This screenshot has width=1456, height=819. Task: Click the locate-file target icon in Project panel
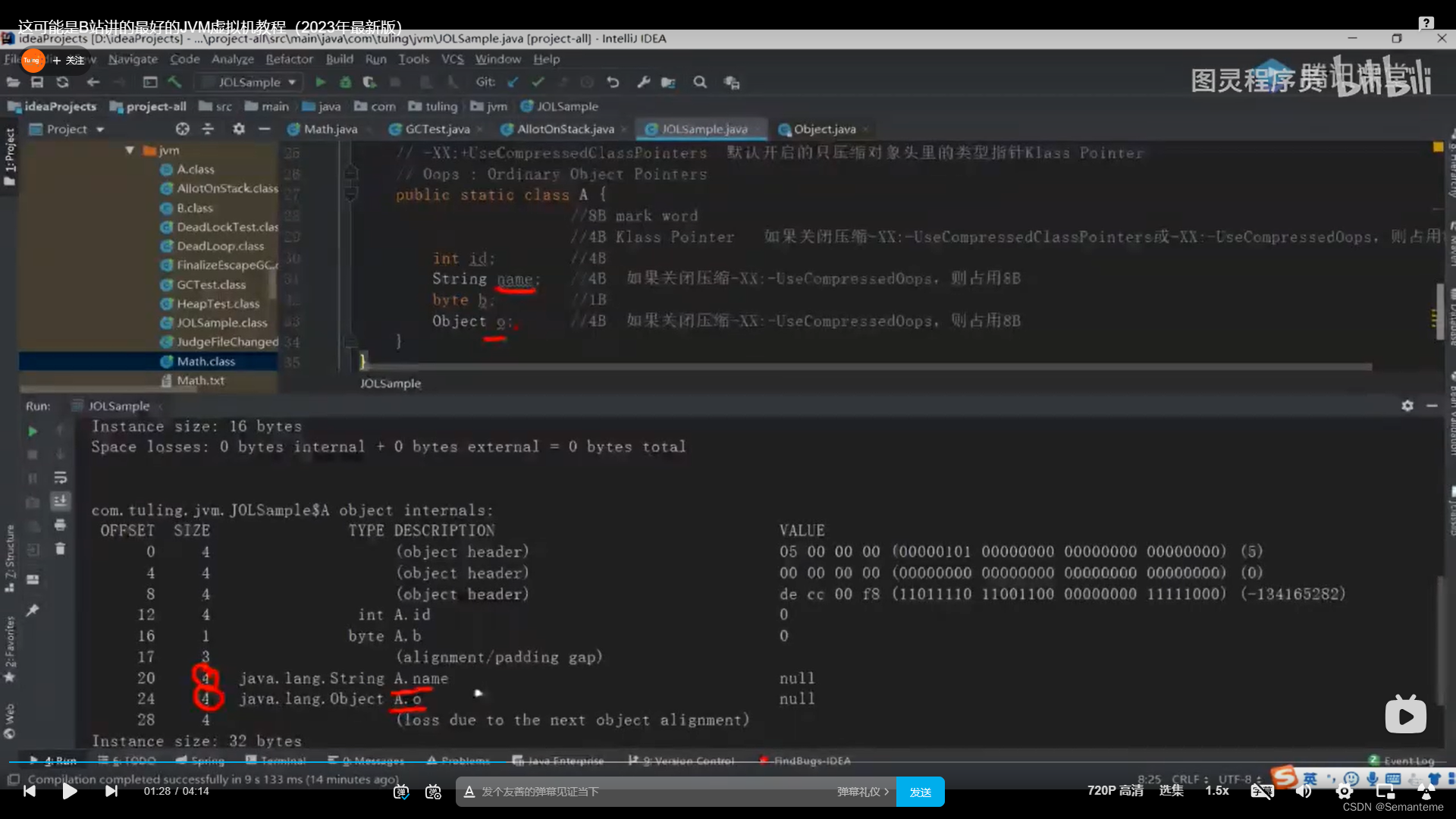click(x=182, y=129)
